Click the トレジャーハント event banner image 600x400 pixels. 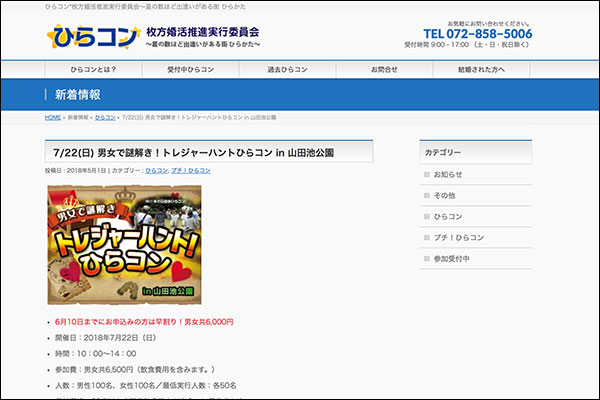point(124,244)
